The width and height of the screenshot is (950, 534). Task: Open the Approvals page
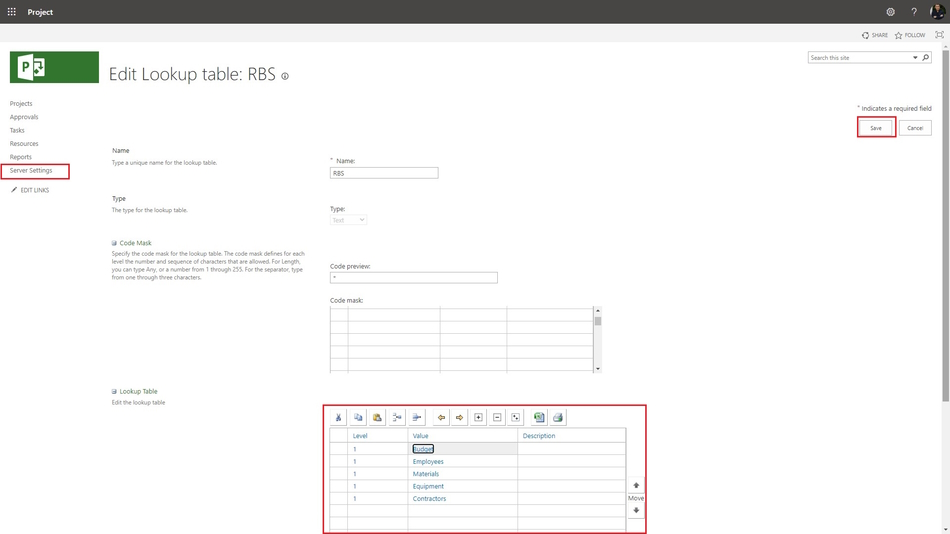(x=24, y=117)
